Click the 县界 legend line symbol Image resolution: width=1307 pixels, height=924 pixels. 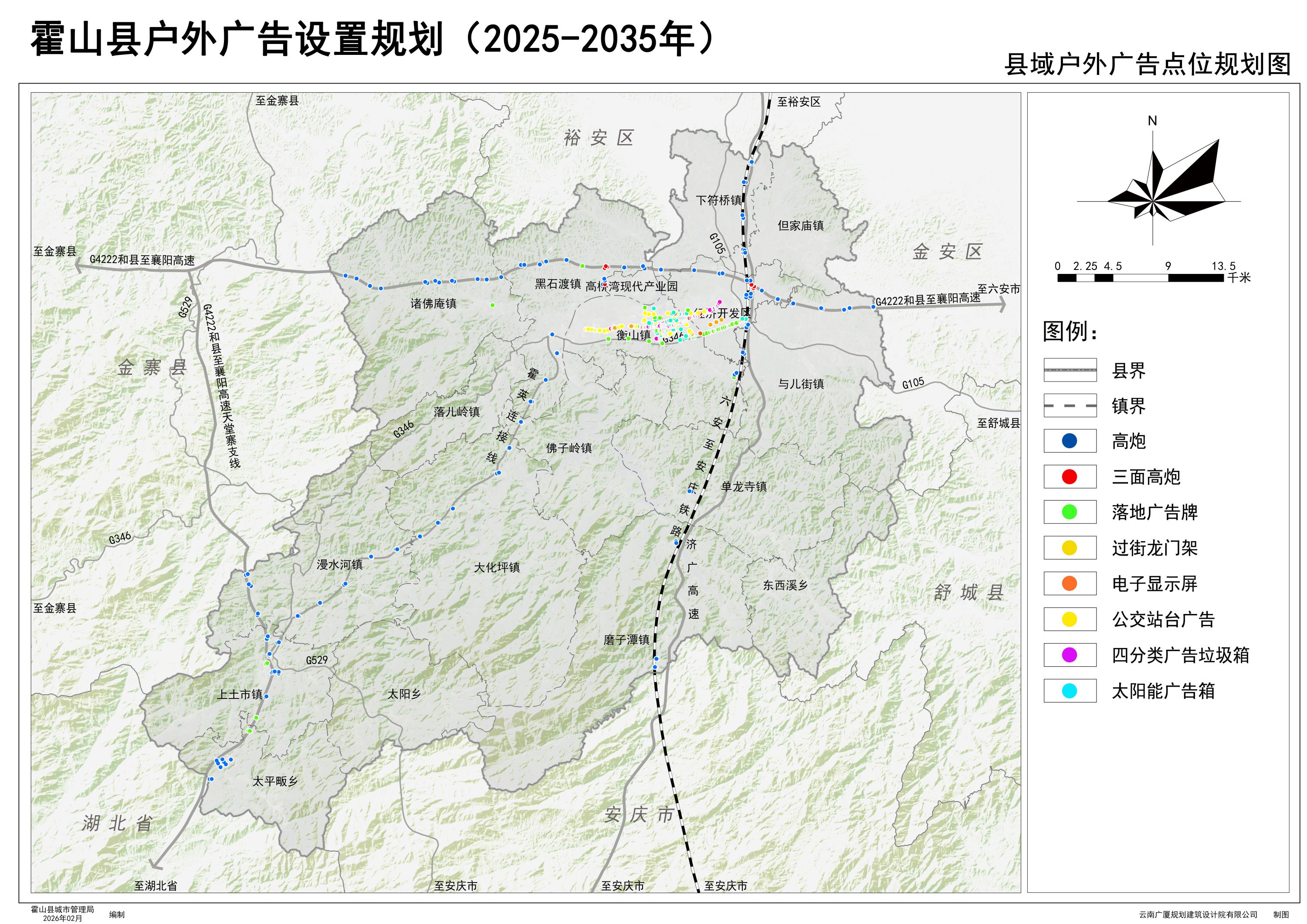pyautogui.click(x=1070, y=370)
